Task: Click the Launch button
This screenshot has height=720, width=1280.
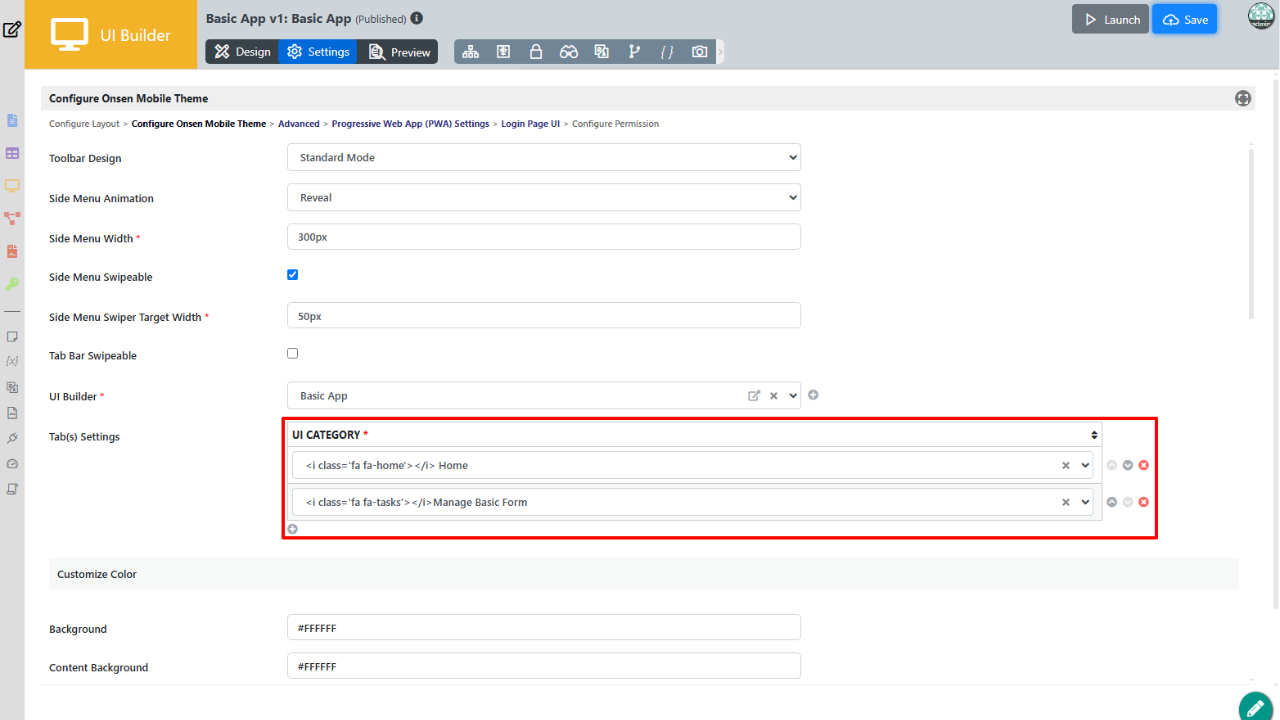Action: pyautogui.click(x=1110, y=20)
